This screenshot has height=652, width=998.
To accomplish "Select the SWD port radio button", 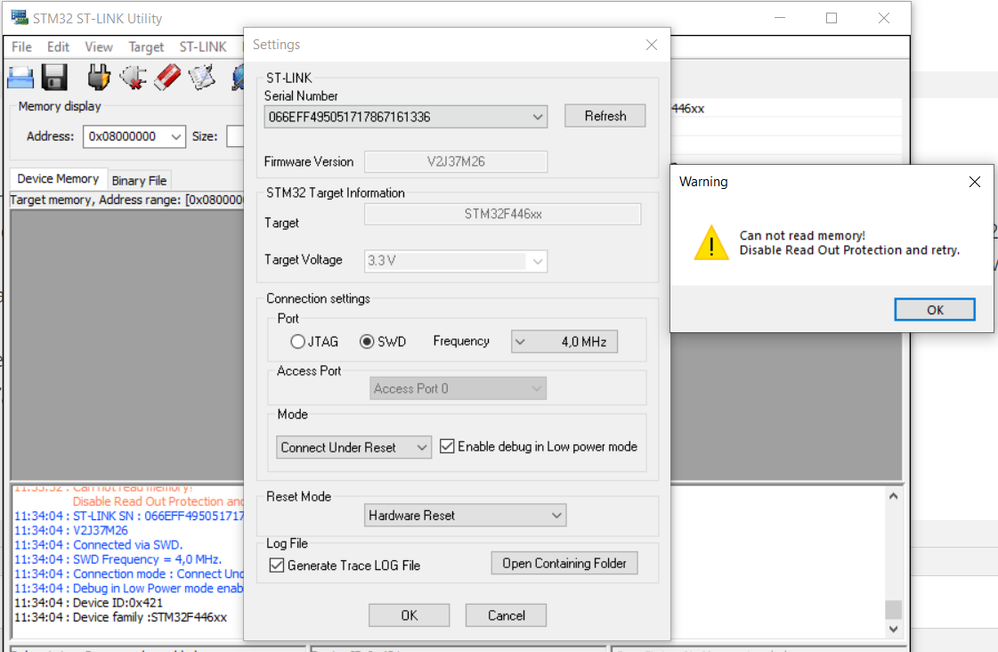I will (367, 341).
